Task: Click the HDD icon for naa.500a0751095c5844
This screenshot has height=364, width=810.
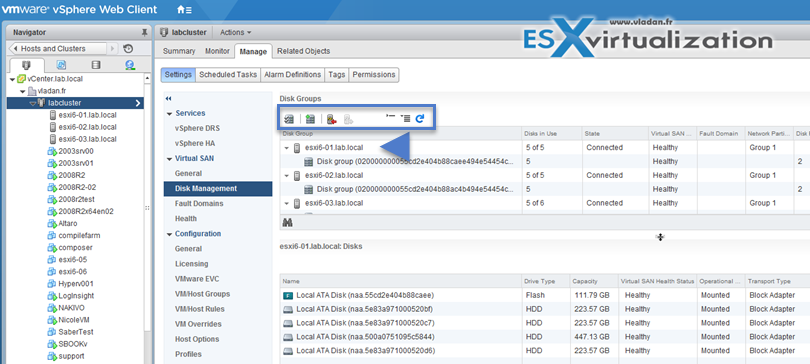Action: (288, 337)
